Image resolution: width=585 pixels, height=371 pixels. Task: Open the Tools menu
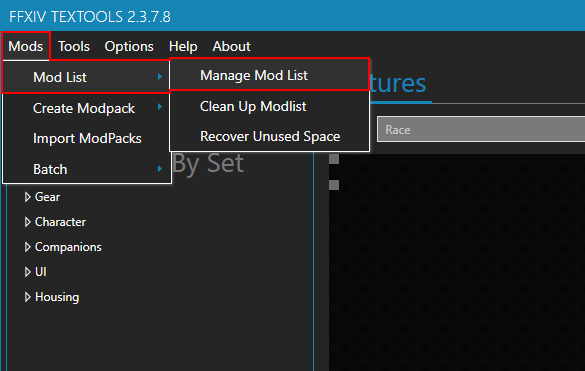pos(74,46)
